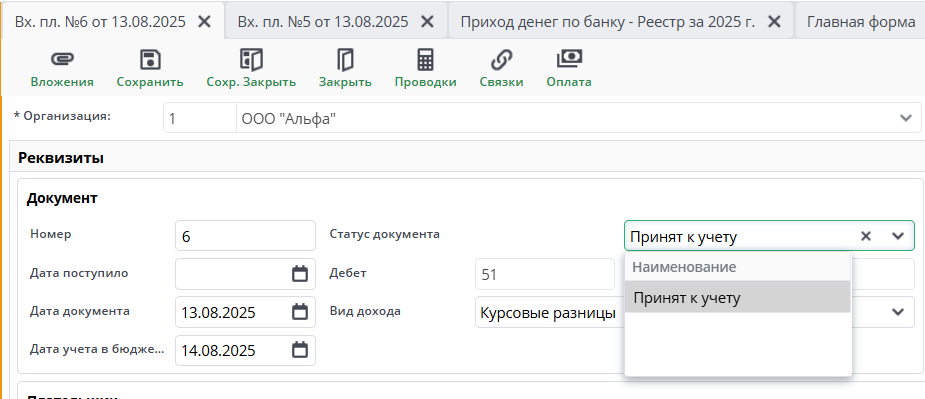This screenshot has width=925, height=399.
Task: Switch to Приход денег по банку Реестр tab
Action: click(621, 21)
